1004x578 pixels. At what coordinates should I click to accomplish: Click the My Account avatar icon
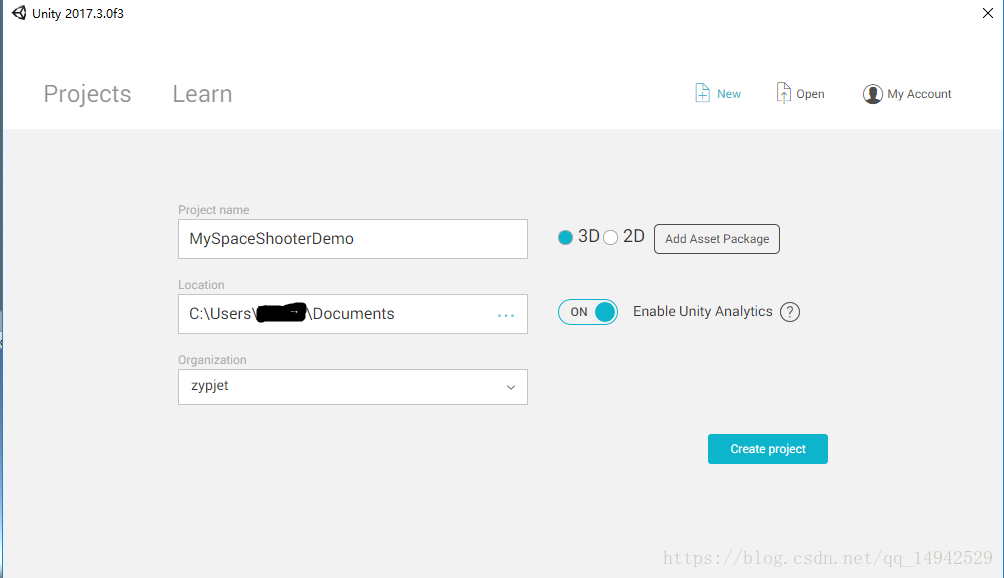coord(872,94)
